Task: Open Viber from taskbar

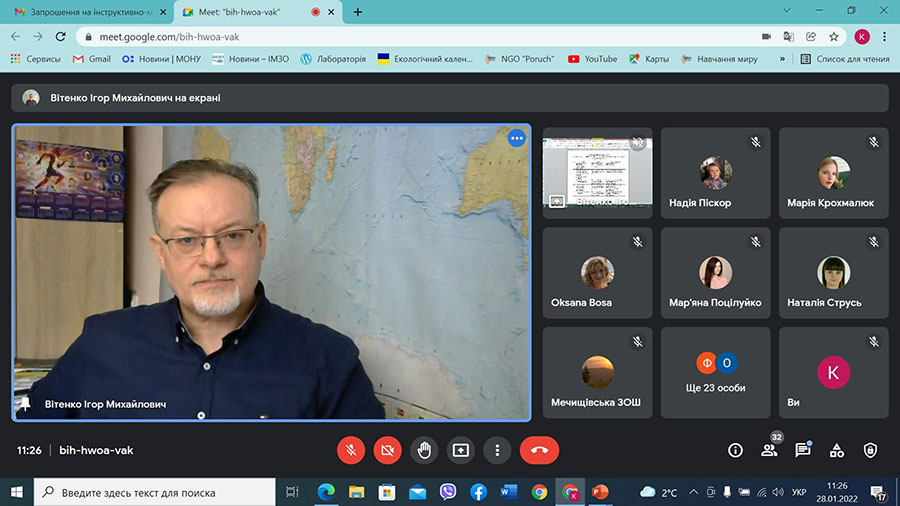Action: [448, 492]
